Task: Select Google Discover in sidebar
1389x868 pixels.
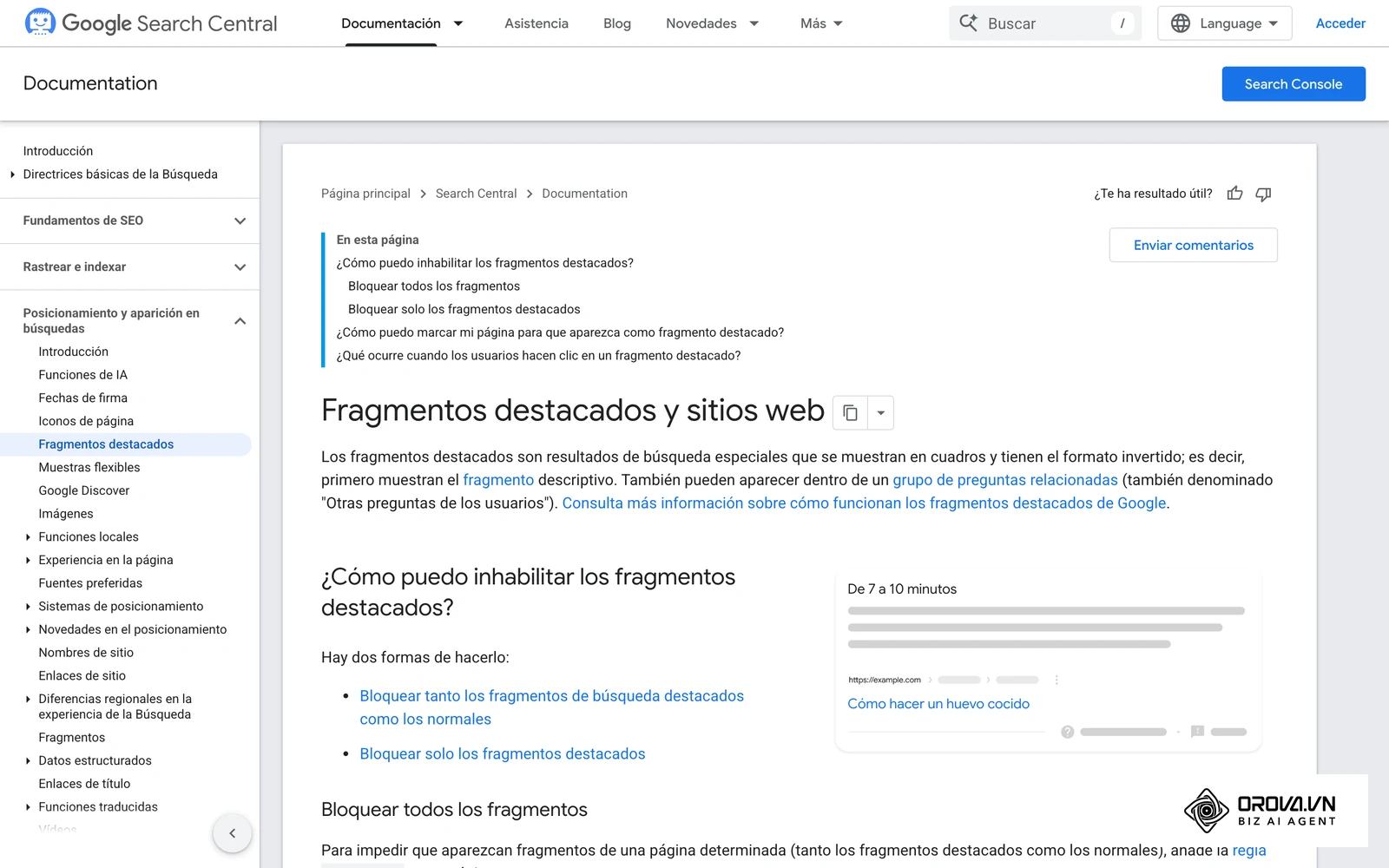Action: click(x=83, y=490)
